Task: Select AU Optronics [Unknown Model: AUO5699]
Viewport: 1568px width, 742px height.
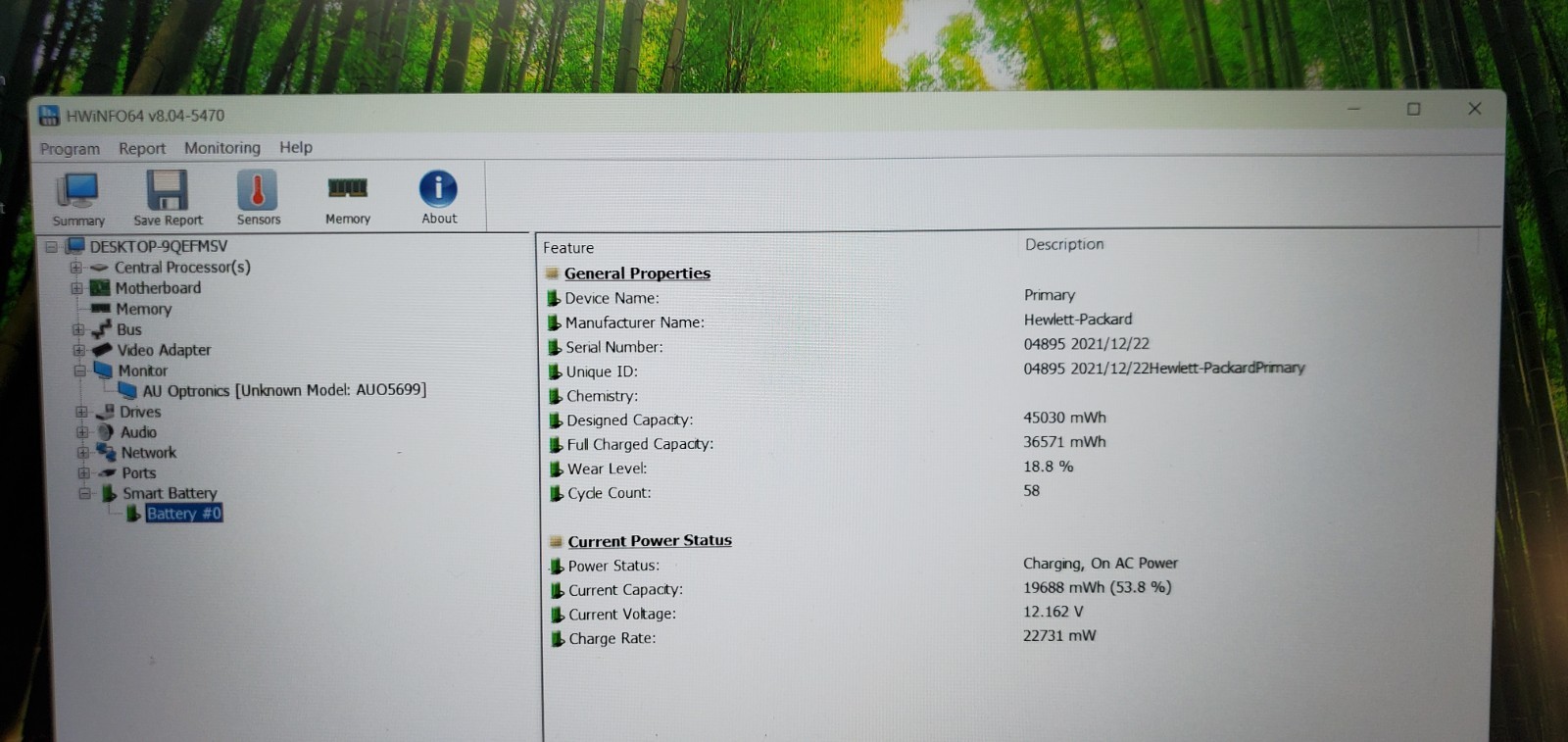Action: click(284, 390)
